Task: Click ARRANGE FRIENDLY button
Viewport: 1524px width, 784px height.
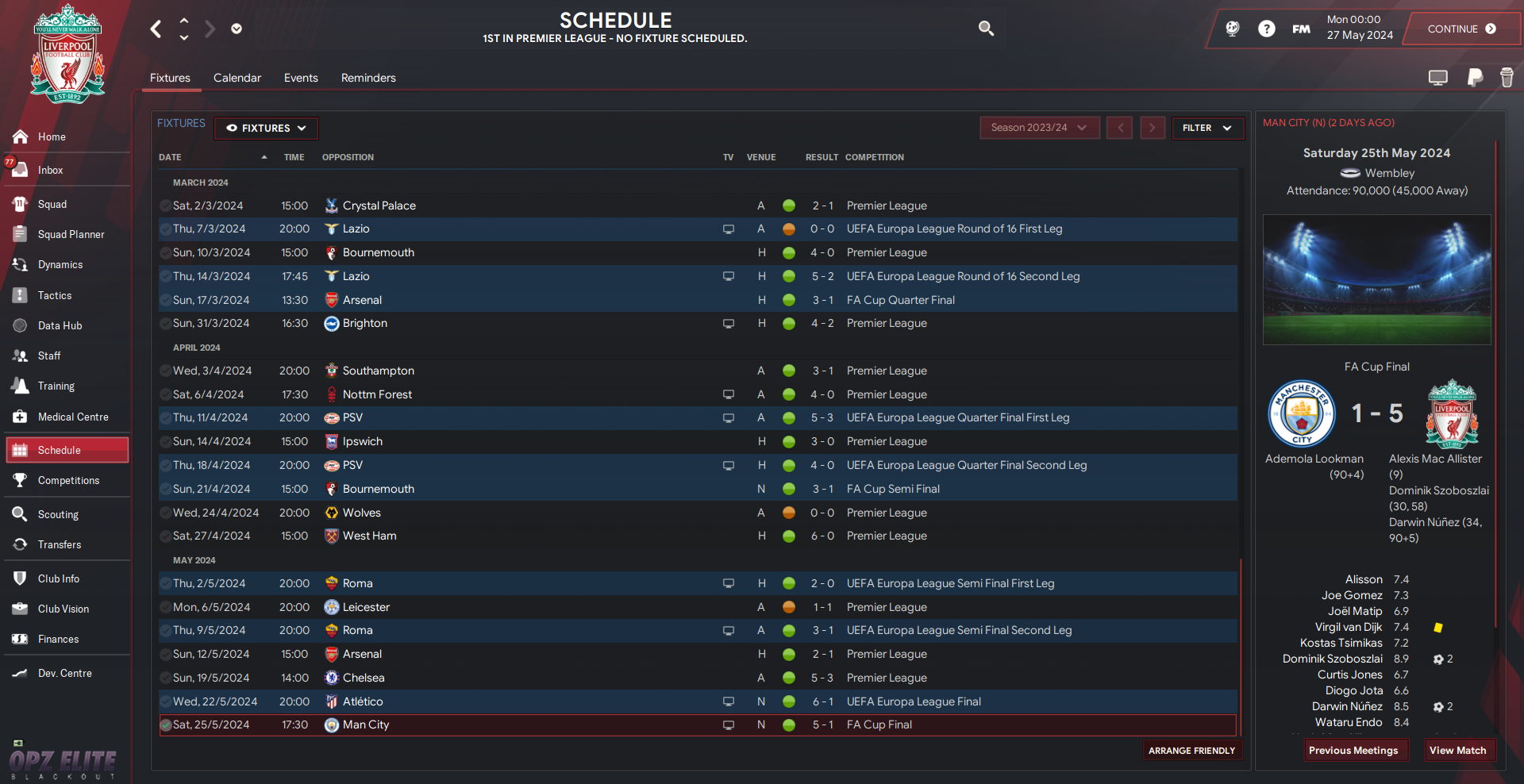Action: [x=1191, y=751]
